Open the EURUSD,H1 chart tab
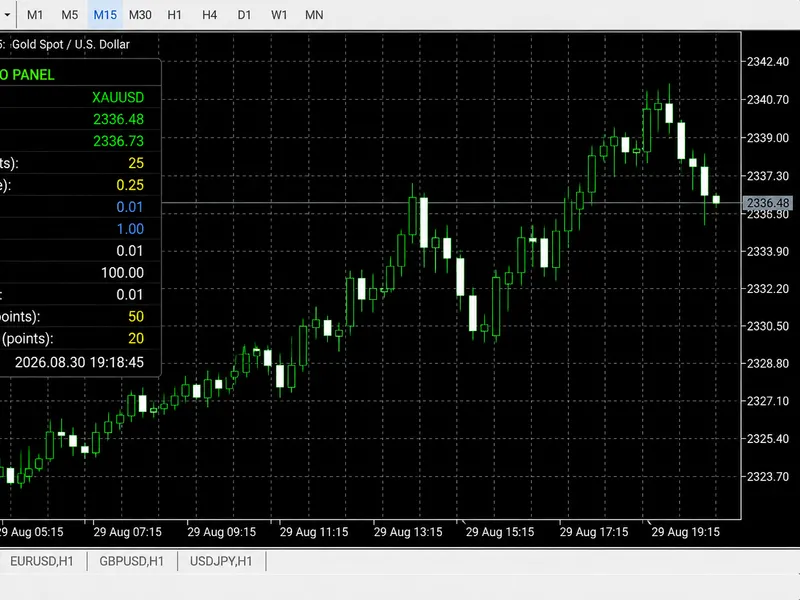This screenshot has width=800, height=600. coord(42,561)
